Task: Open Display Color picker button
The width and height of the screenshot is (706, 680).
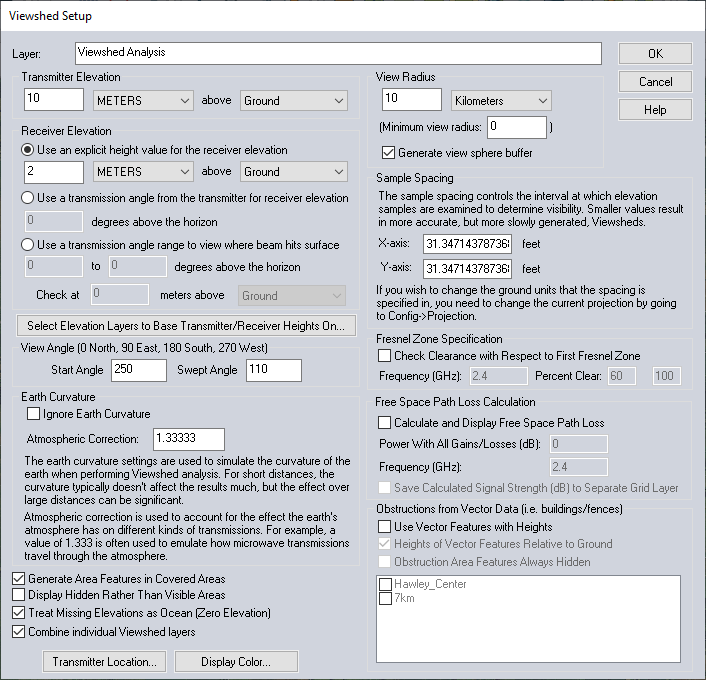Action: pyautogui.click(x=236, y=661)
